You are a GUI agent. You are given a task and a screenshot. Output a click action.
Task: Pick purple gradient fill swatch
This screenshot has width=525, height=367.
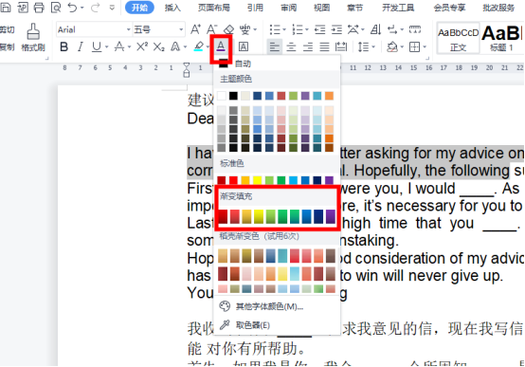[x=330, y=217]
